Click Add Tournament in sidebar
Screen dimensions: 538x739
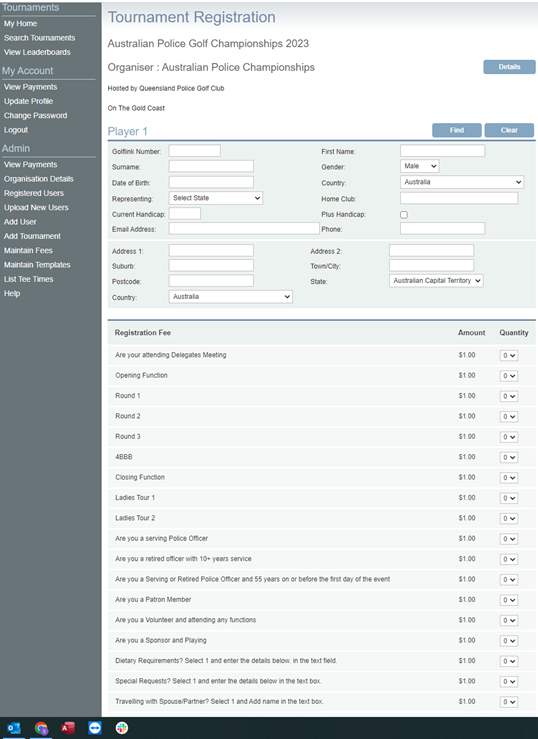pyautogui.click(x=32, y=236)
